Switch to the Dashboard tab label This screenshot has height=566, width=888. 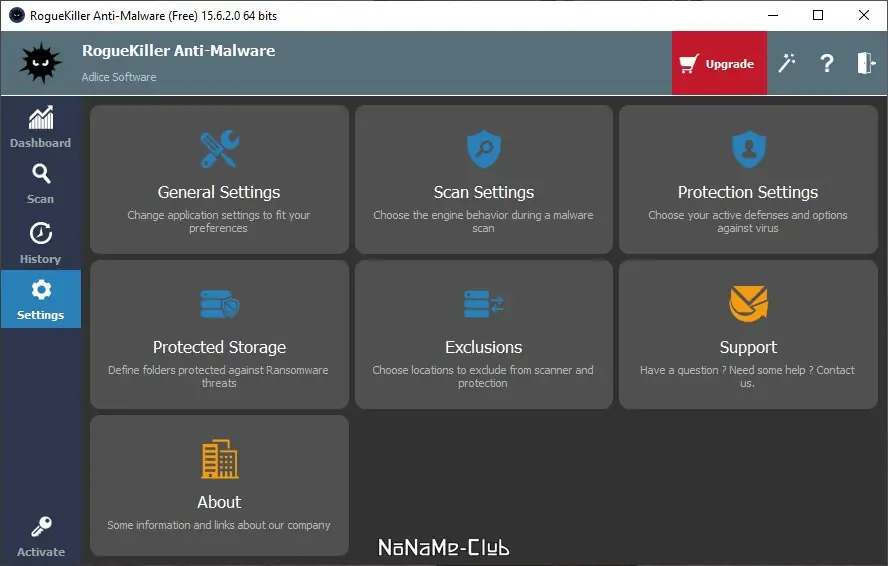tap(40, 143)
